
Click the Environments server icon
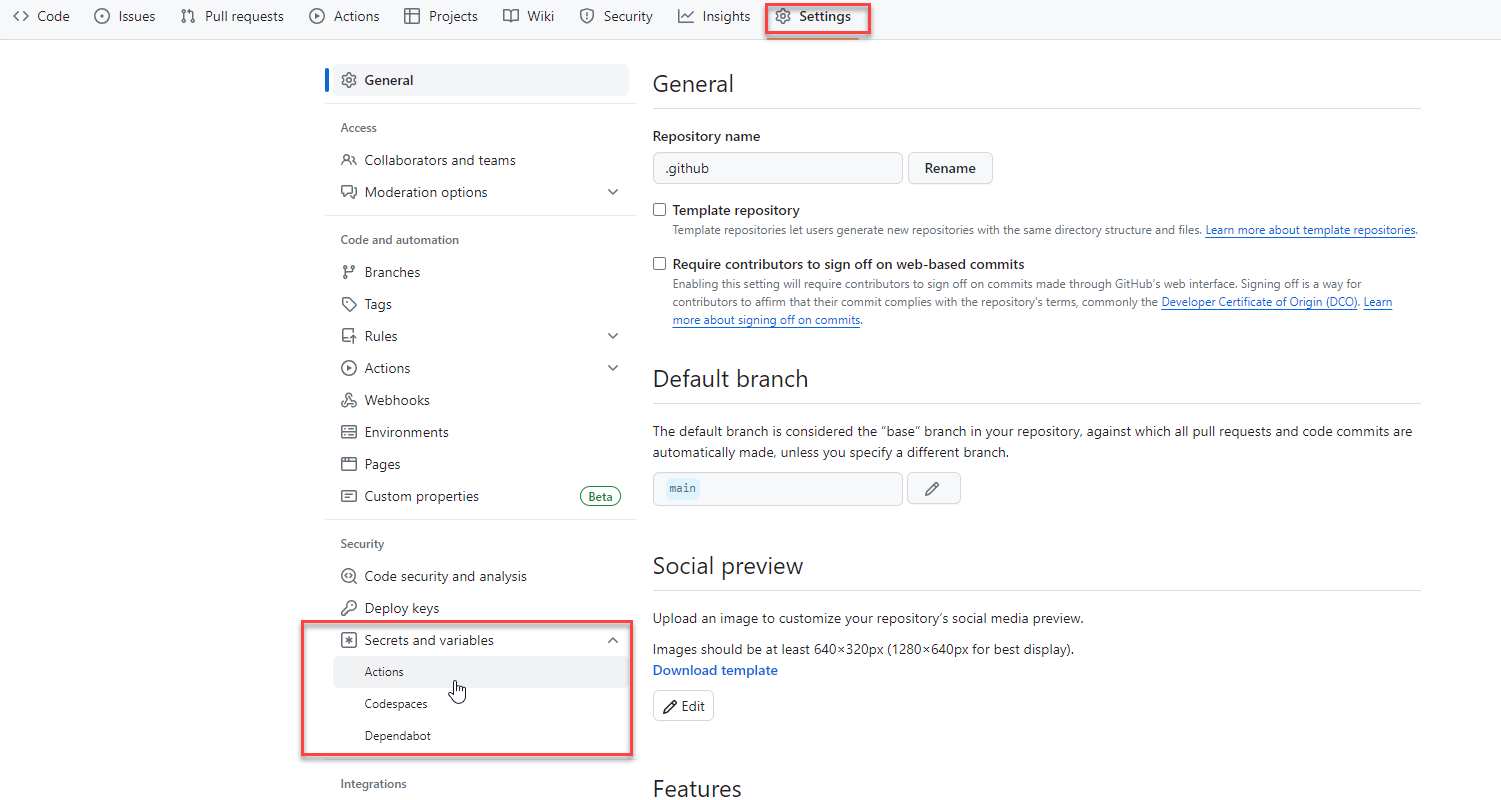point(349,432)
